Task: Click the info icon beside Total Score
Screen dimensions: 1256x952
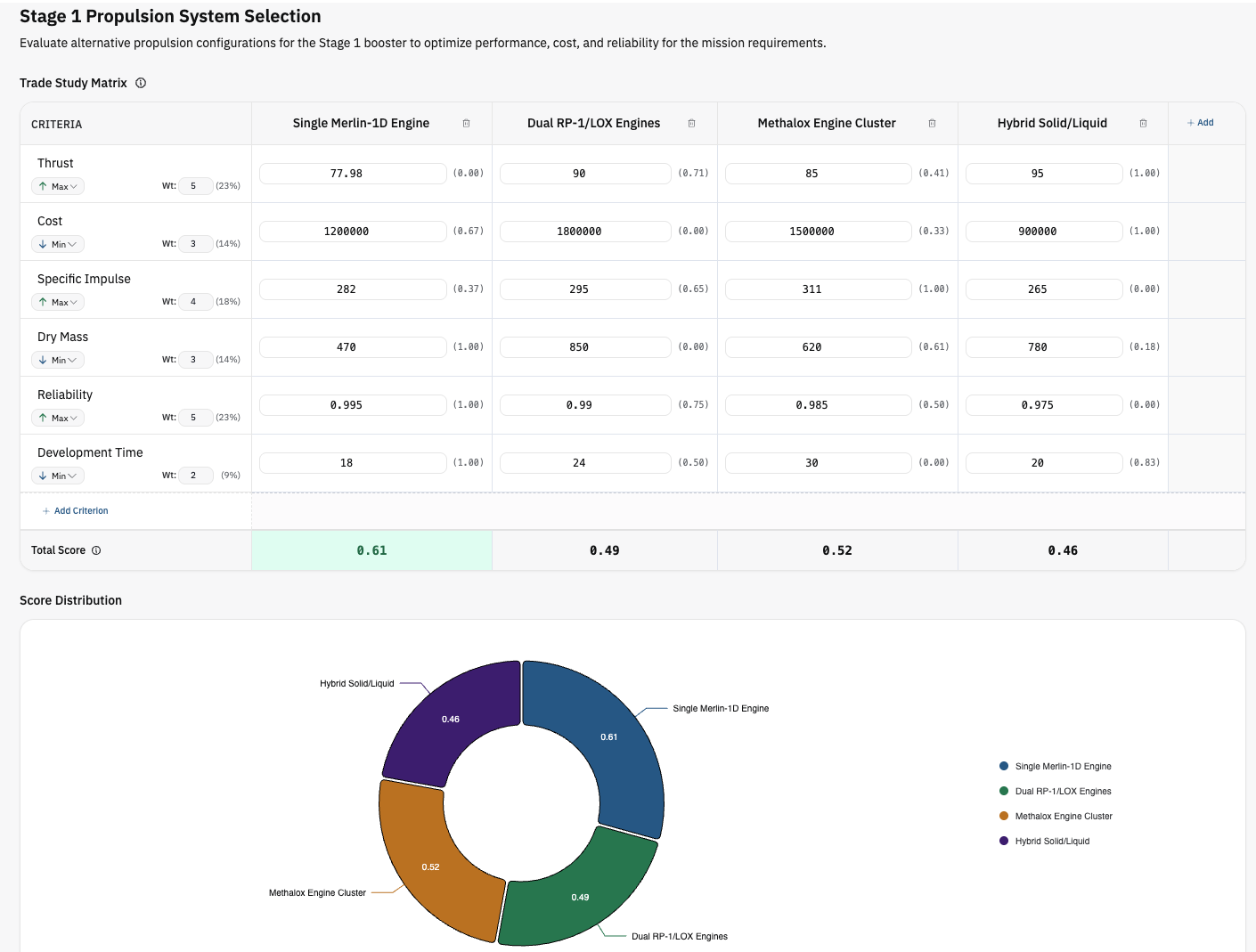Action: pyautogui.click(x=98, y=550)
